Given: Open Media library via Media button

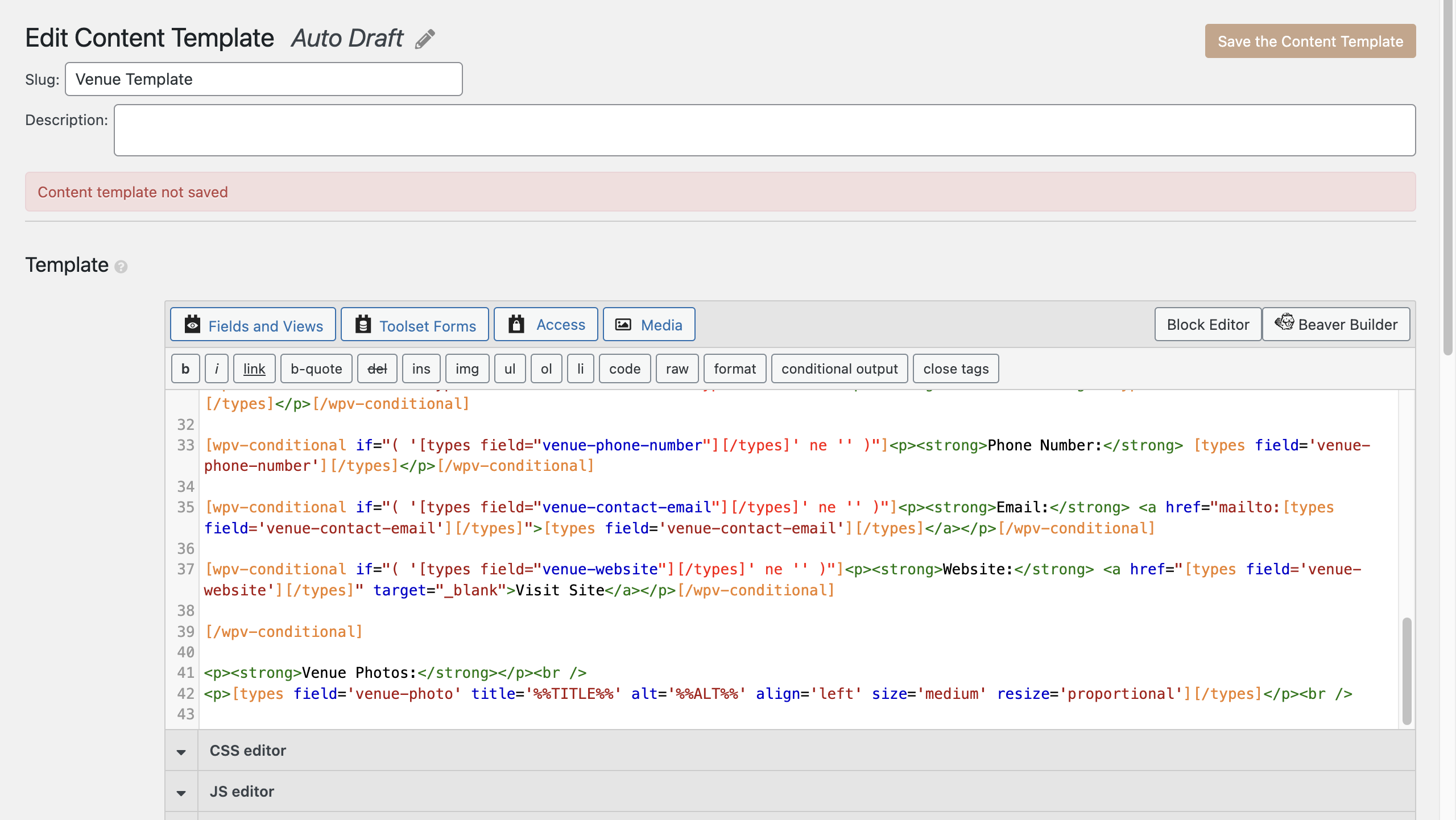Looking at the screenshot, I should [649, 325].
